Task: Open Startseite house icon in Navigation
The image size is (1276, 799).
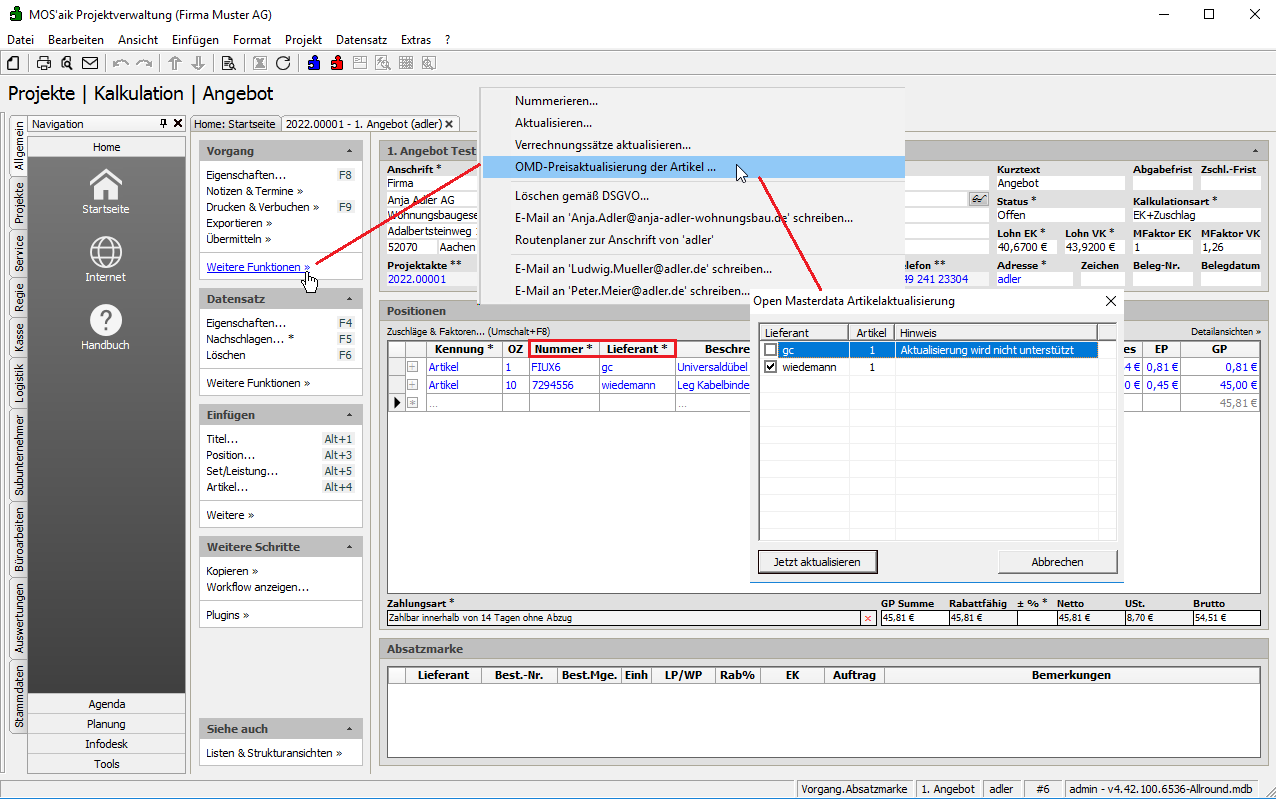Action: point(106,184)
